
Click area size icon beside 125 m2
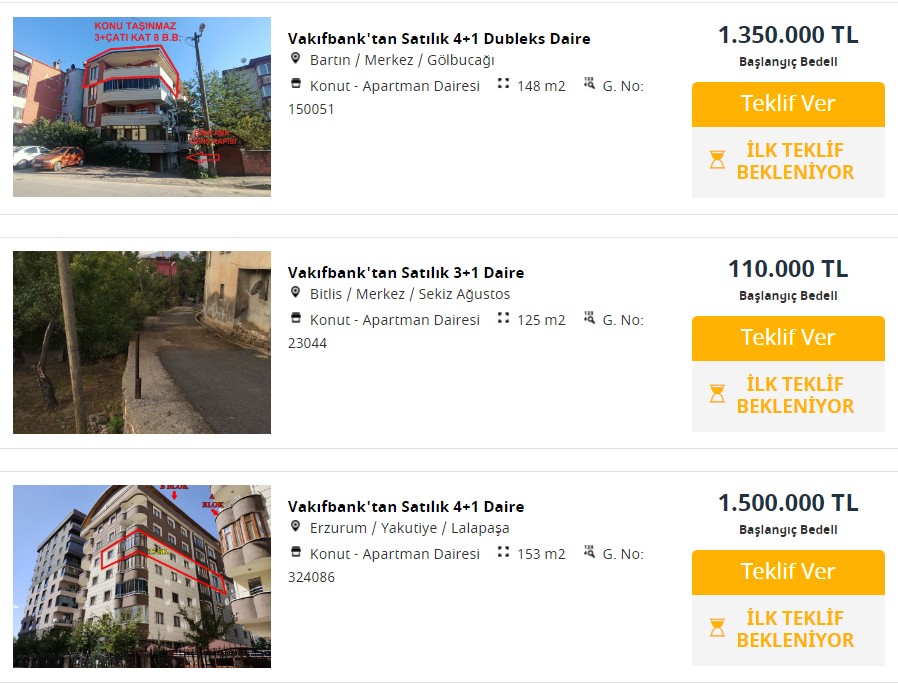[x=503, y=318]
